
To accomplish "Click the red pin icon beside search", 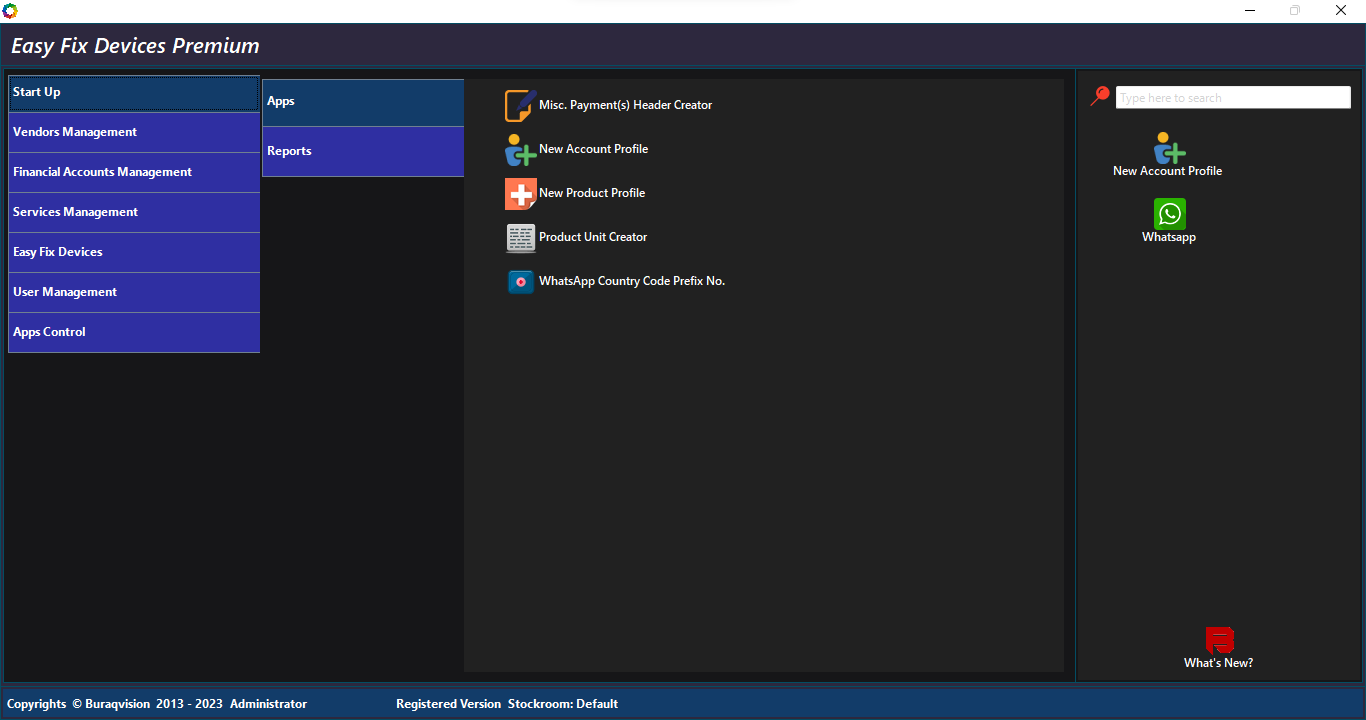I will (x=1100, y=96).
